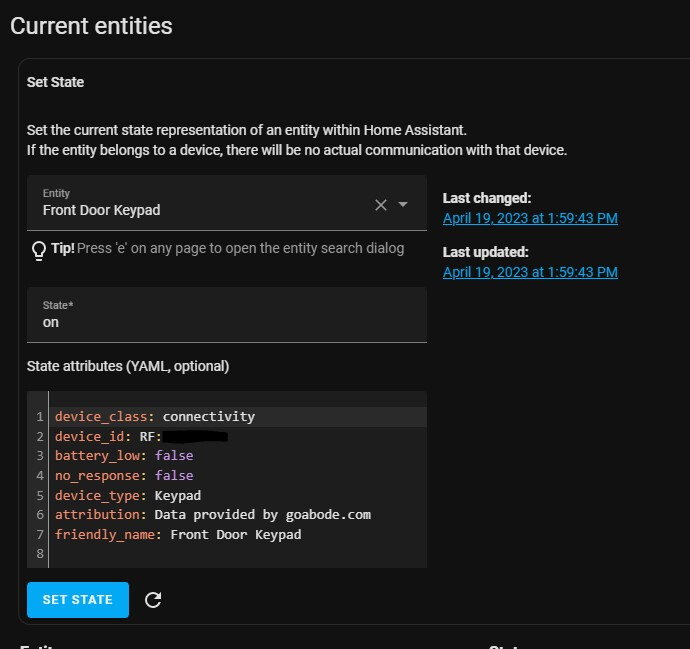Expand the Entity dropdown arrow
The height and width of the screenshot is (649, 690).
pos(403,205)
